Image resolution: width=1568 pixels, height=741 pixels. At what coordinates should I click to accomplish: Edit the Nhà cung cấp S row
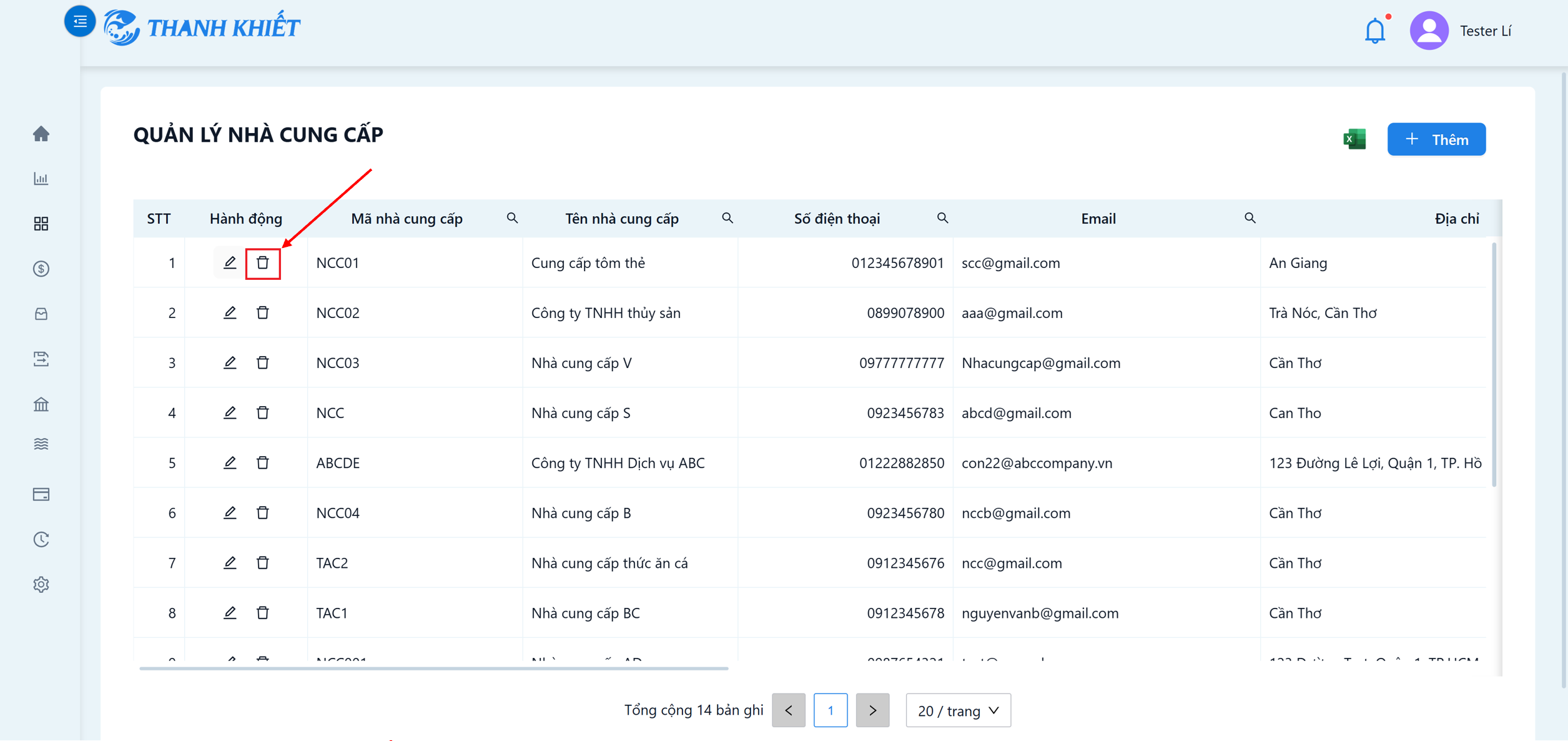(x=230, y=412)
